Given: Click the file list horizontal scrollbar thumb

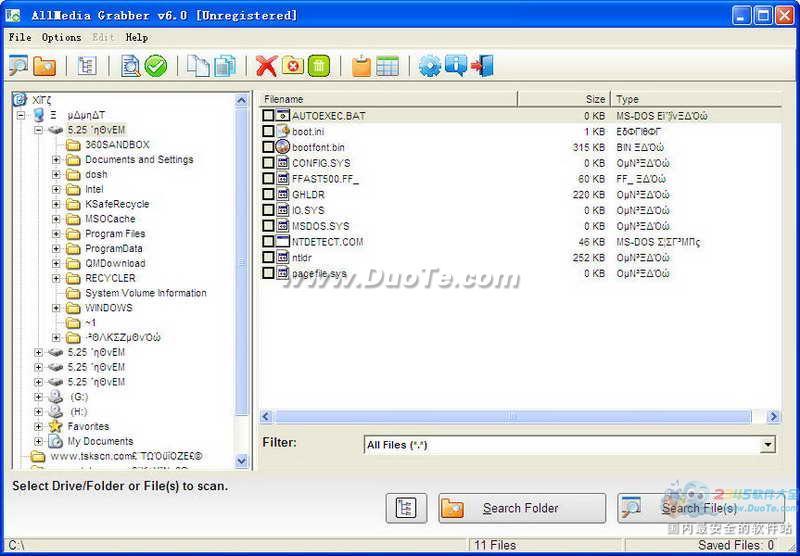Looking at the screenshot, I should [x=513, y=417].
